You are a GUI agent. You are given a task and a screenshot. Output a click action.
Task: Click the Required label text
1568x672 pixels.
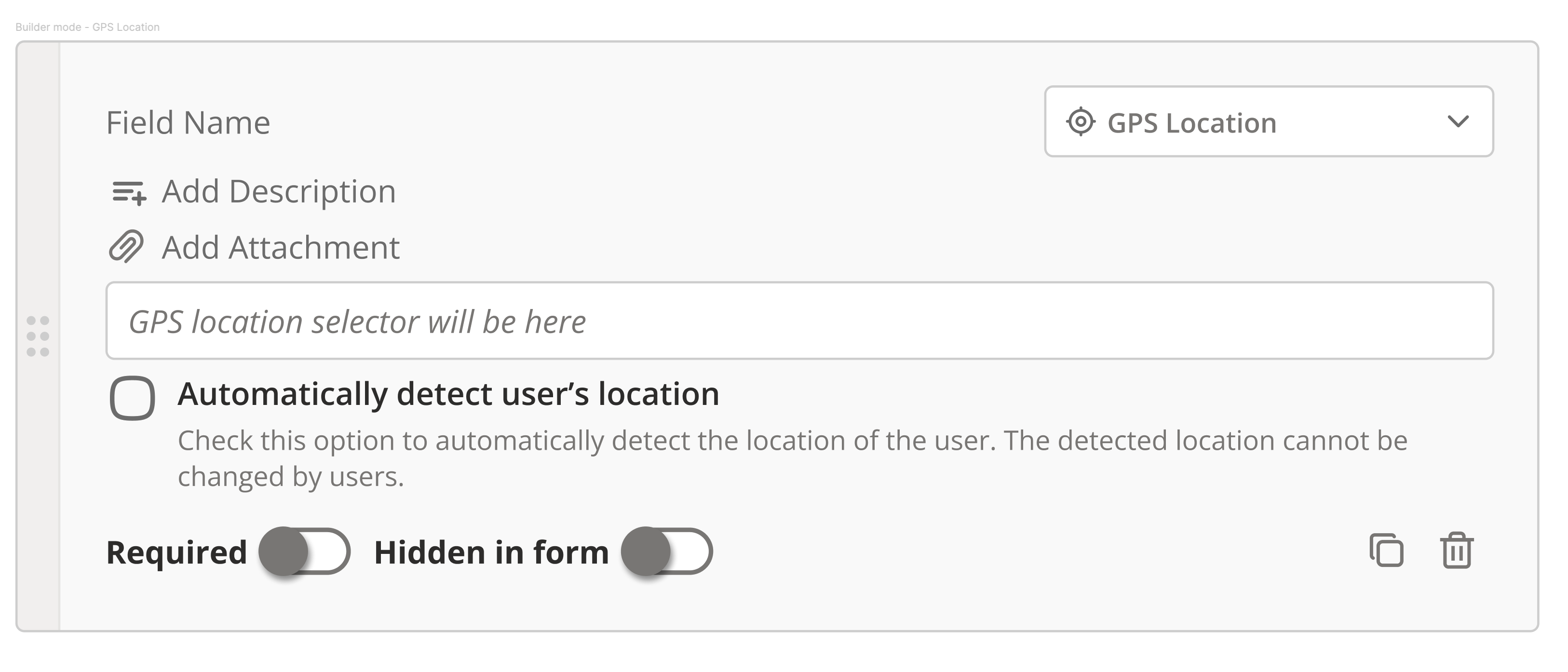(x=176, y=552)
